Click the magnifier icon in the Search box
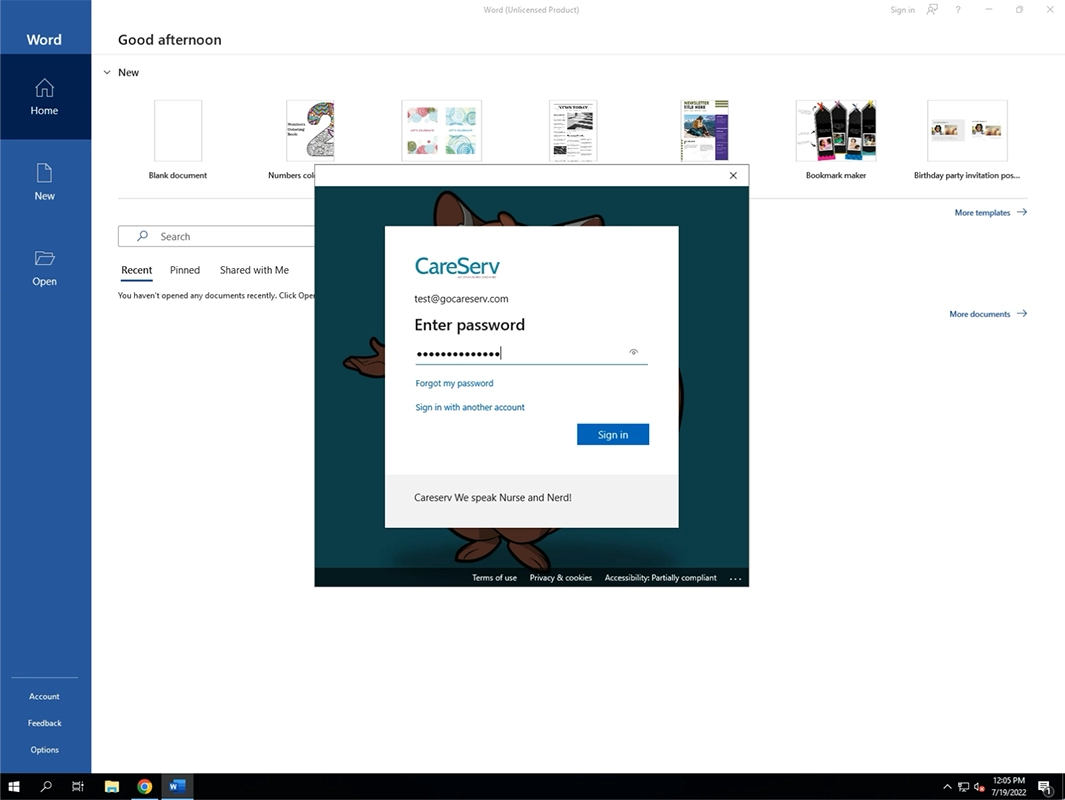This screenshot has height=800, width=1065. [143, 236]
